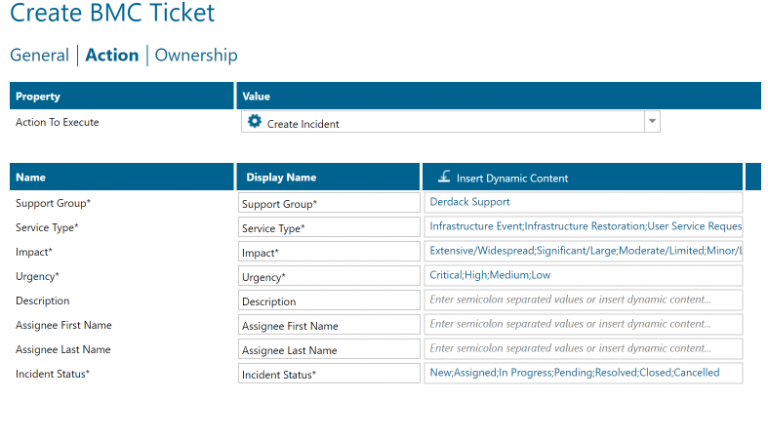Image resolution: width=768 pixels, height=440 pixels.
Task: Switch to the General tab
Action: (x=39, y=55)
